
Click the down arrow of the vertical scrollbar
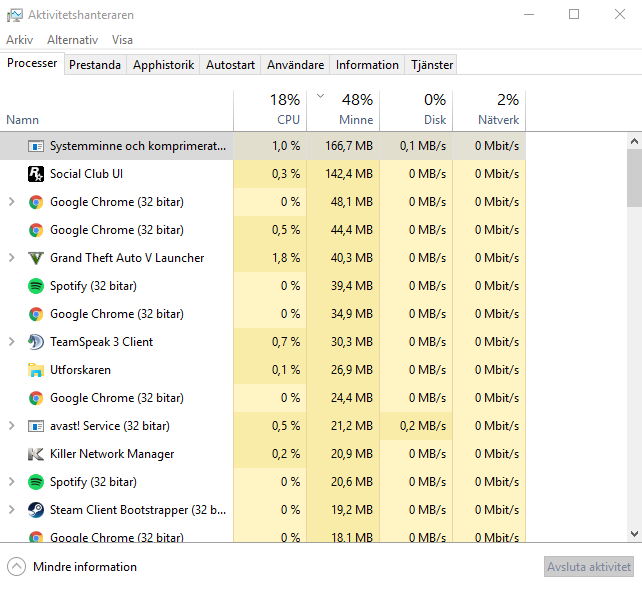(634, 535)
